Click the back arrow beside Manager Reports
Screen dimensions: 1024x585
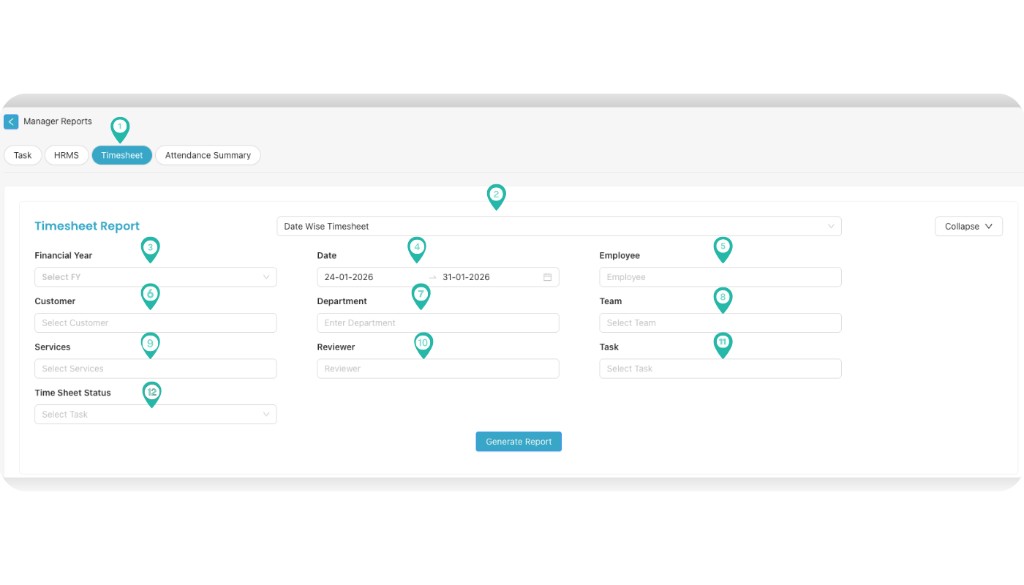tap(11, 121)
